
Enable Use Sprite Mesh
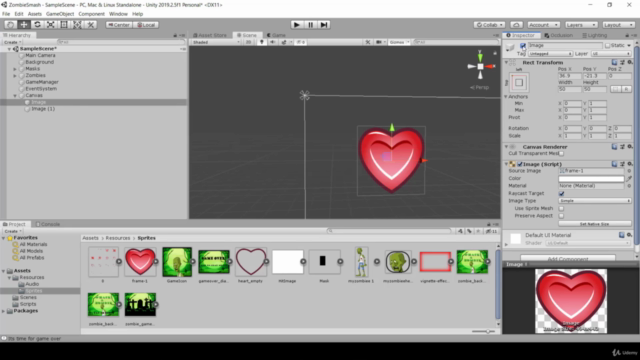point(562,209)
